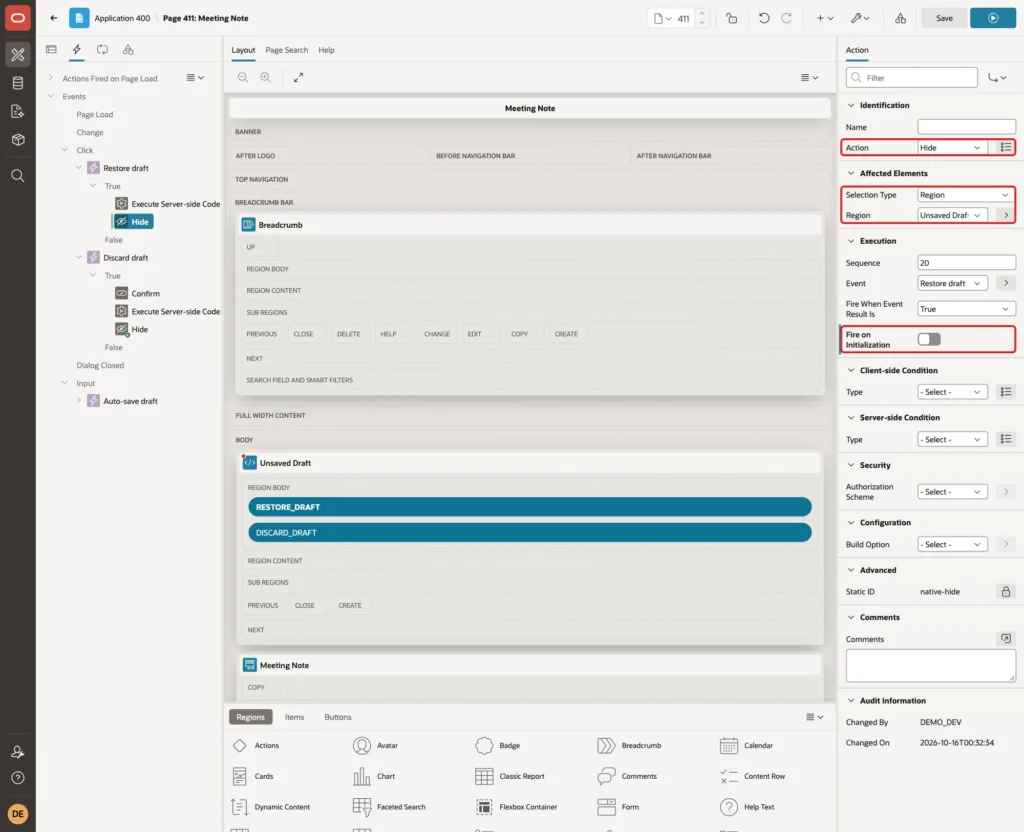
Task: Collapse the Identification section
Action: tap(850, 105)
